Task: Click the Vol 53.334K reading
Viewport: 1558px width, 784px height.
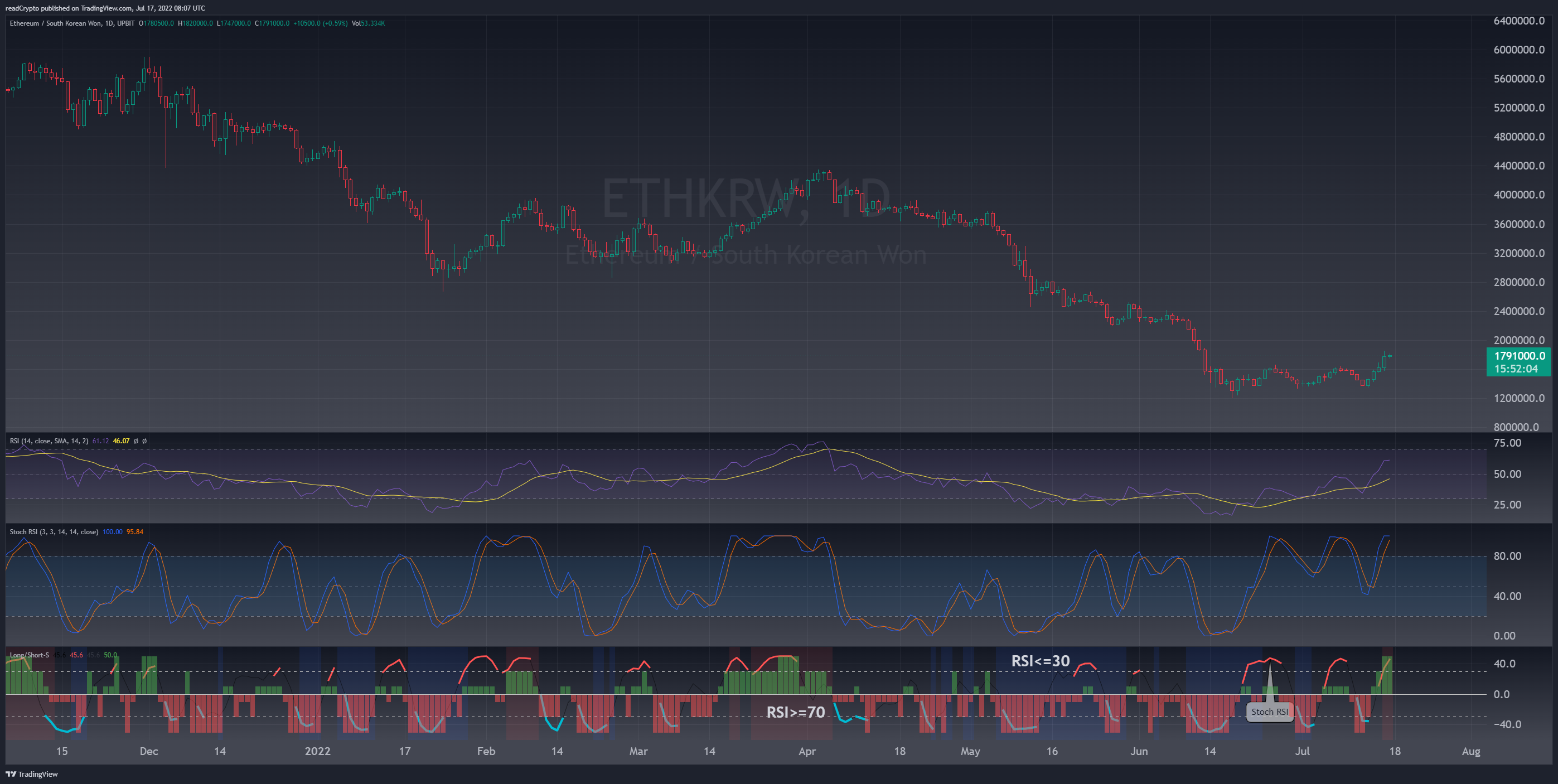Action: coord(369,23)
